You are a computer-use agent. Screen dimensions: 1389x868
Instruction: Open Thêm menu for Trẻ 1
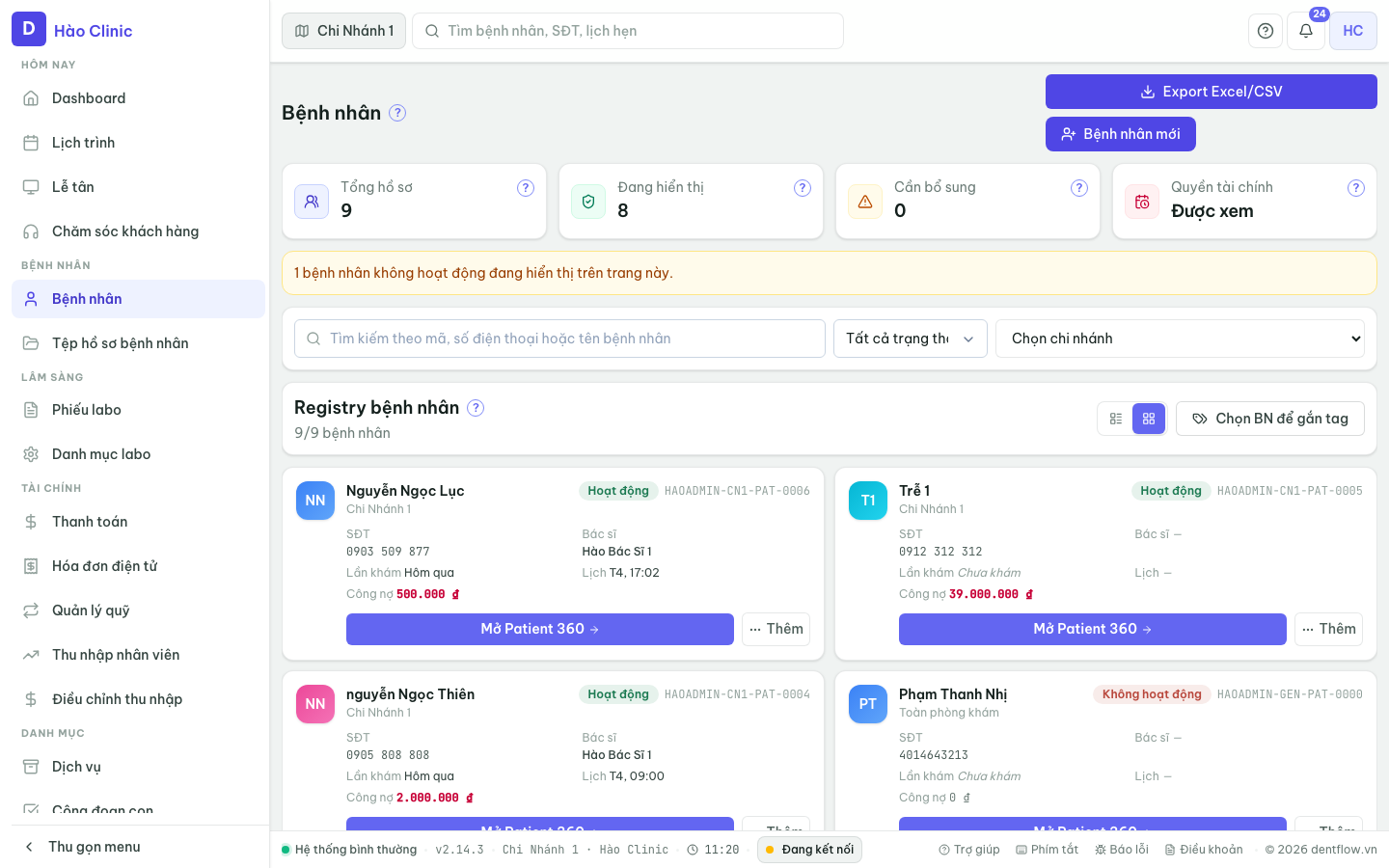1328,629
